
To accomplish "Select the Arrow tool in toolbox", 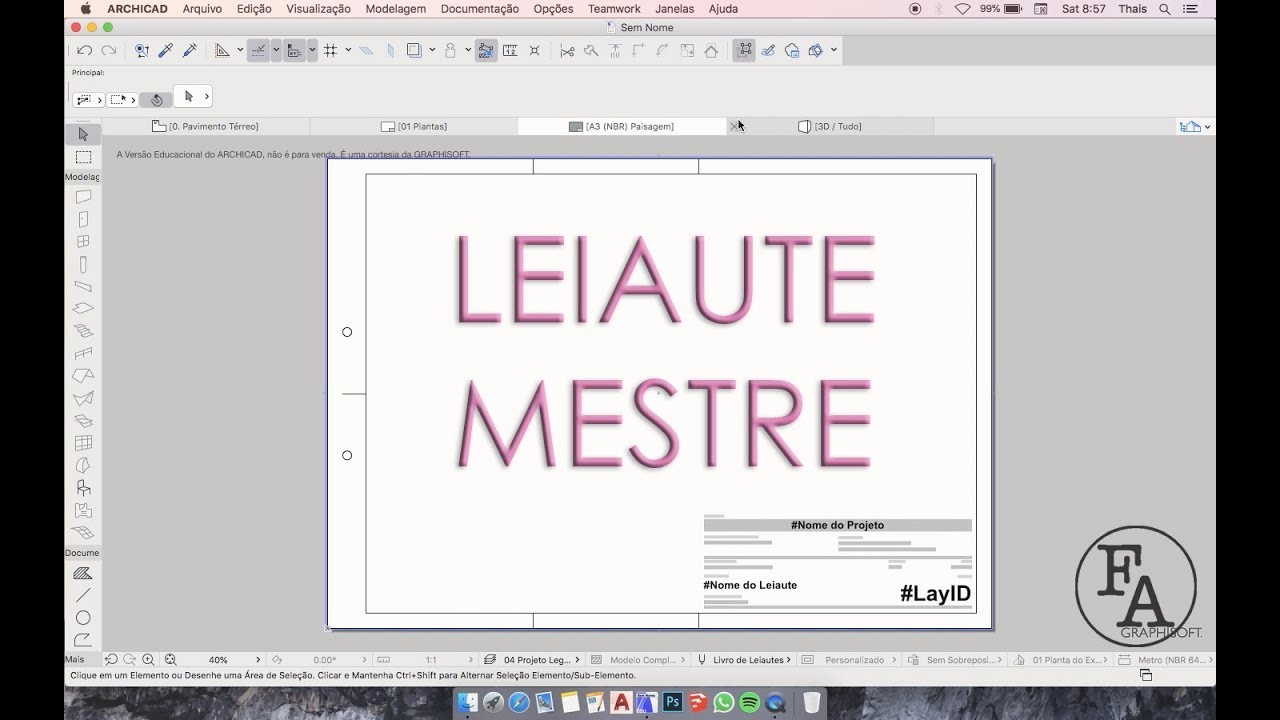I will click(83, 134).
